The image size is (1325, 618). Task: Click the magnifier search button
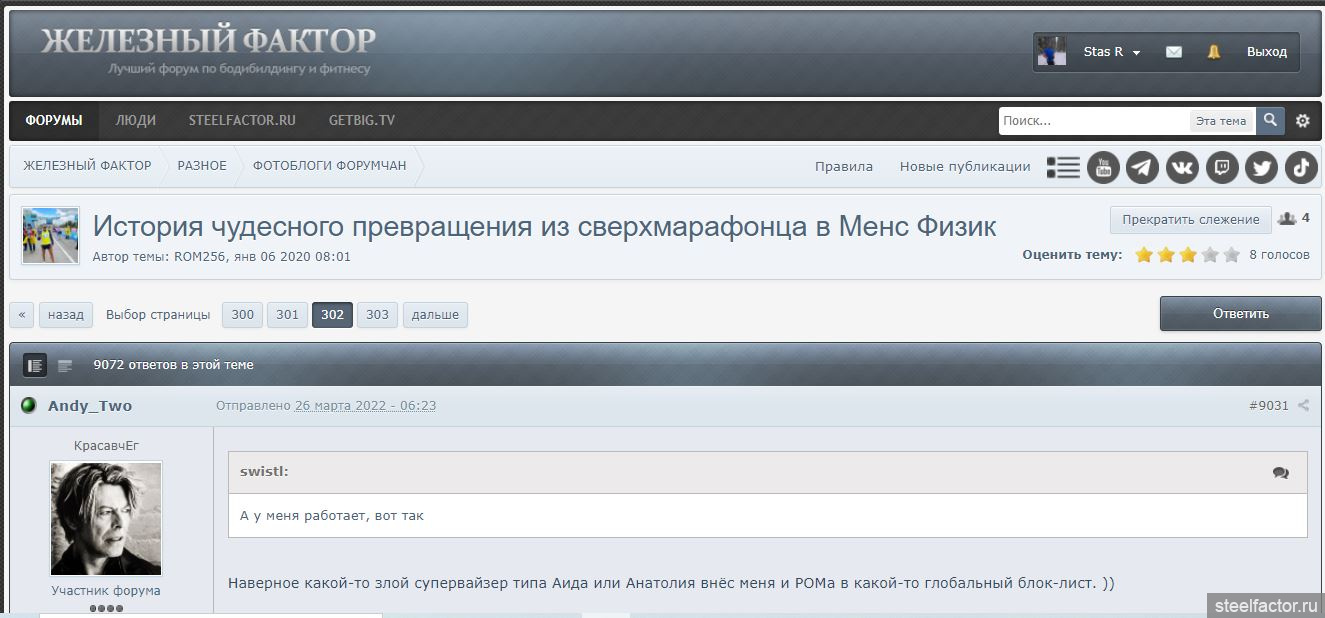[x=1270, y=120]
